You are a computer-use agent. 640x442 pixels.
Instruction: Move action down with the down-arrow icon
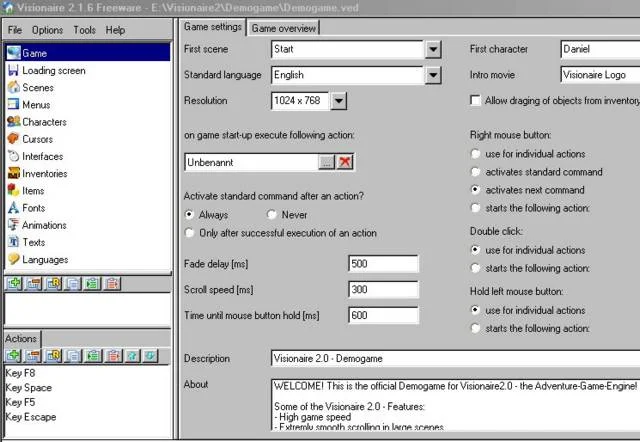coord(150,356)
